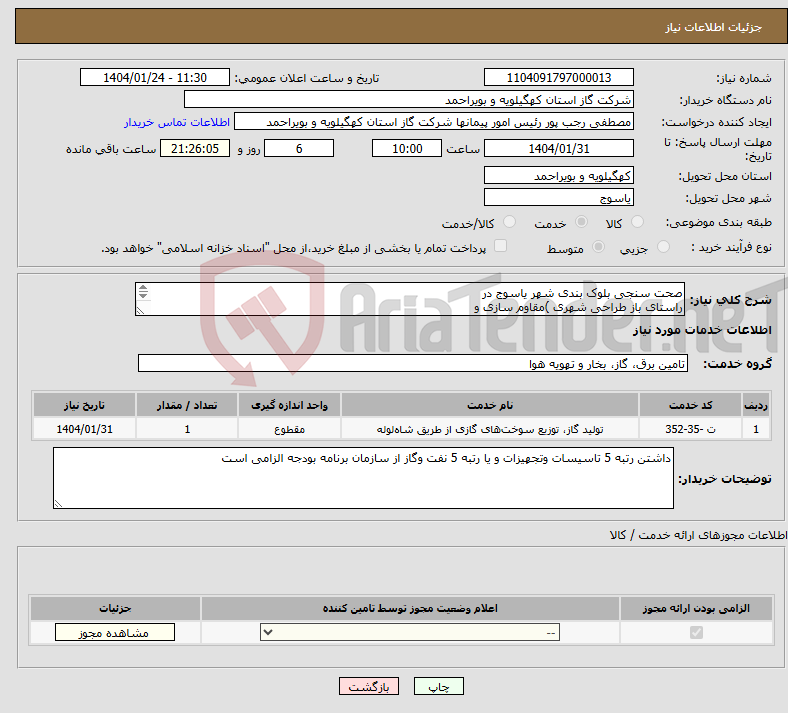788x713 pixels.
Task: Click the deadline time field 10:00
Action: pos(407,148)
